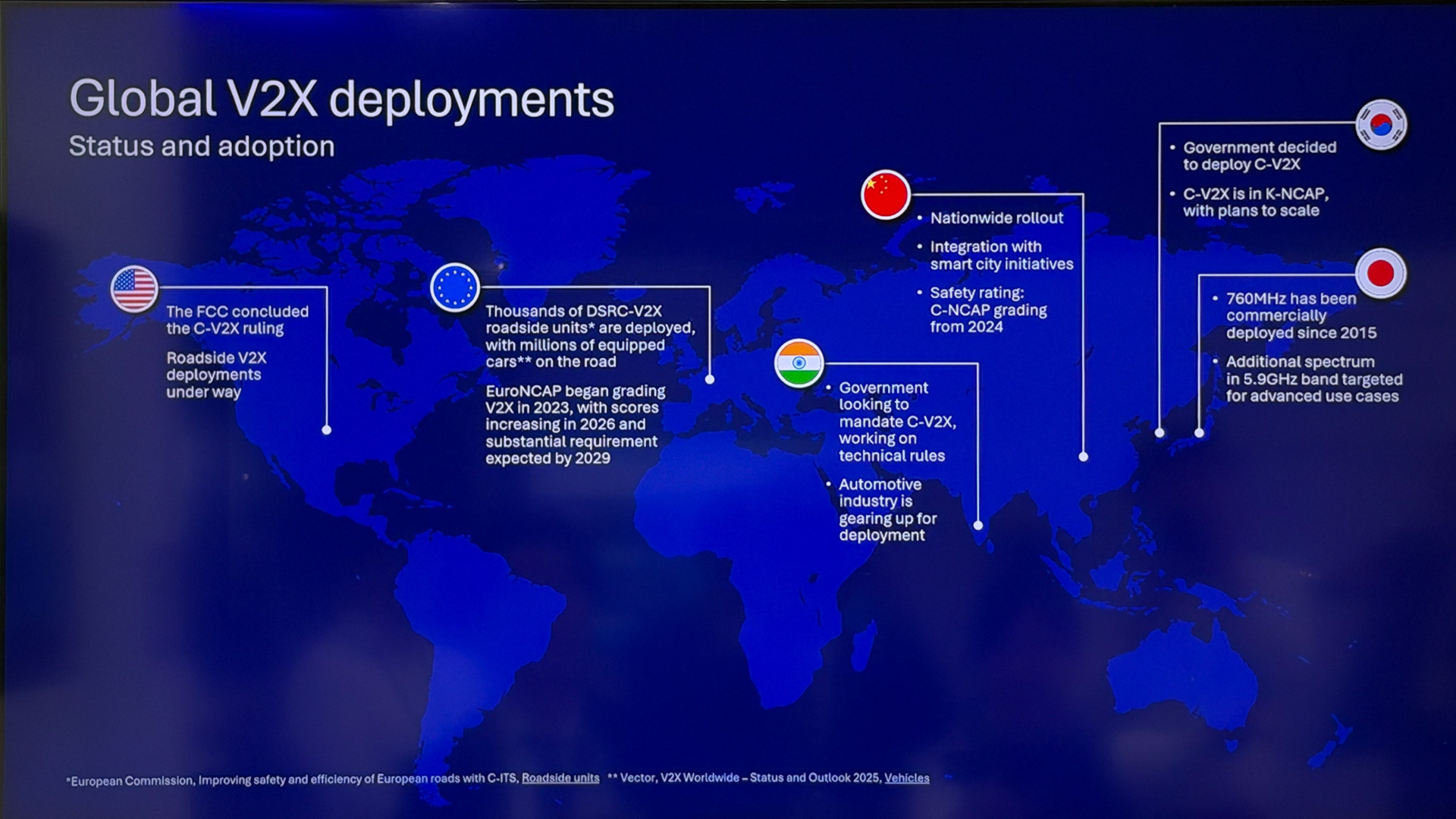
Task: Click the India callout map marker dot
Action: tap(978, 526)
